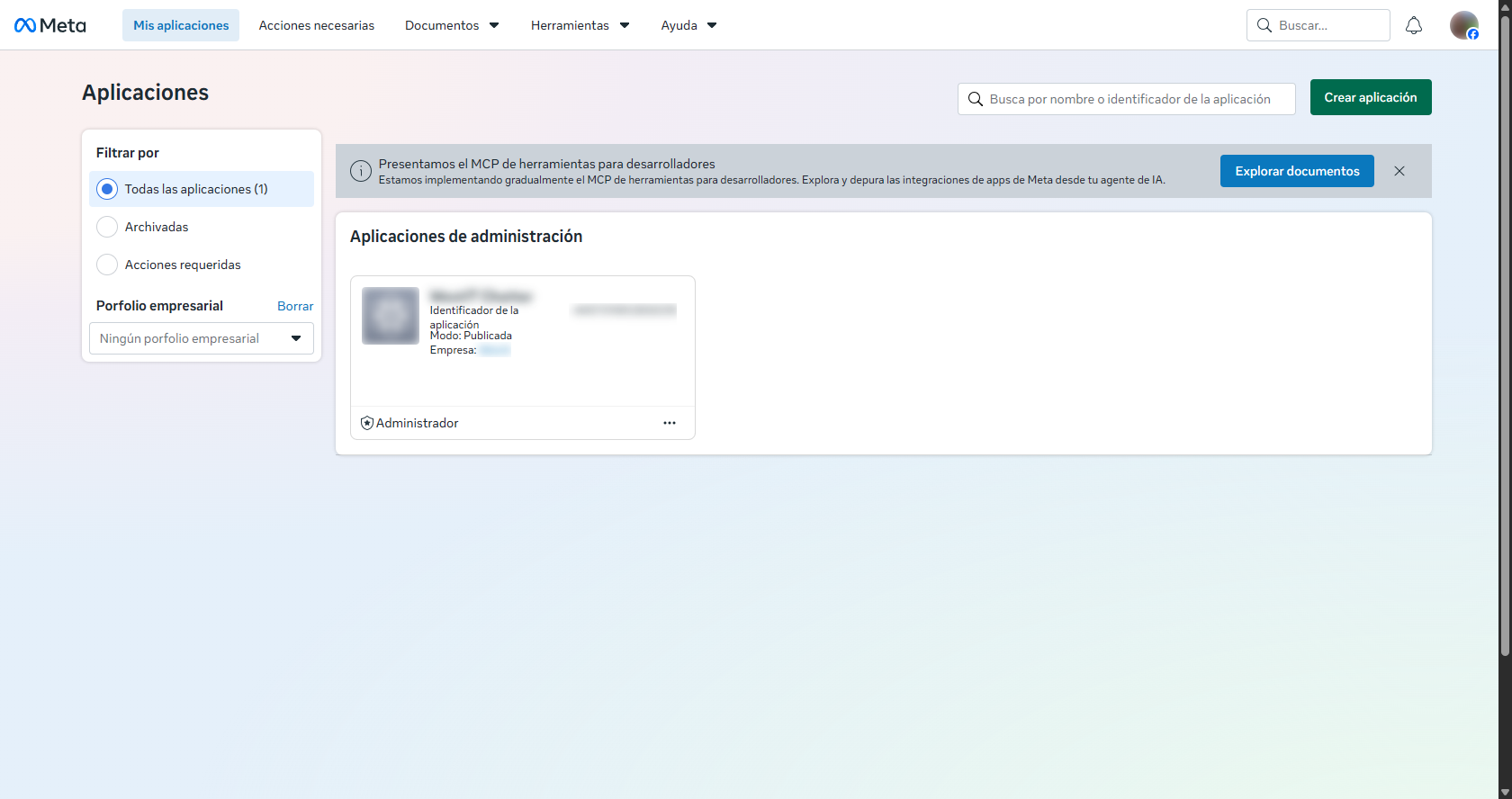This screenshot has width=1512, height=799.
Task: Click the Administrador role label
Action: pos(418,423)
